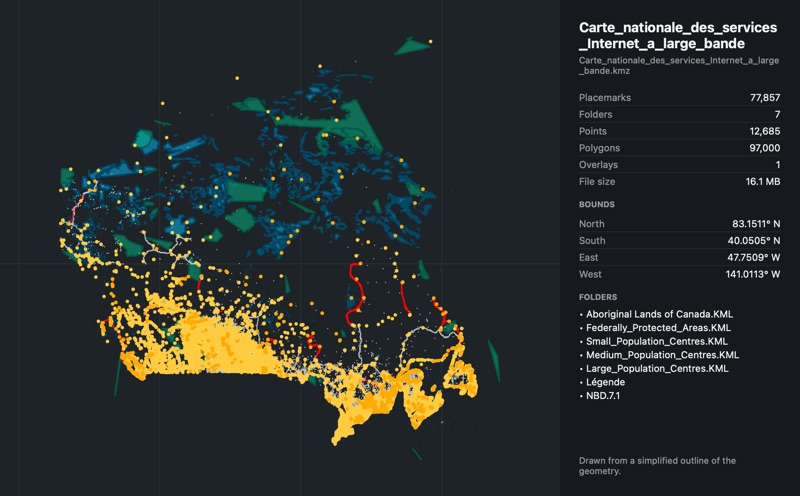Click the East bound label
This screenshot has width=800, height=496.
tap(588, 258)
